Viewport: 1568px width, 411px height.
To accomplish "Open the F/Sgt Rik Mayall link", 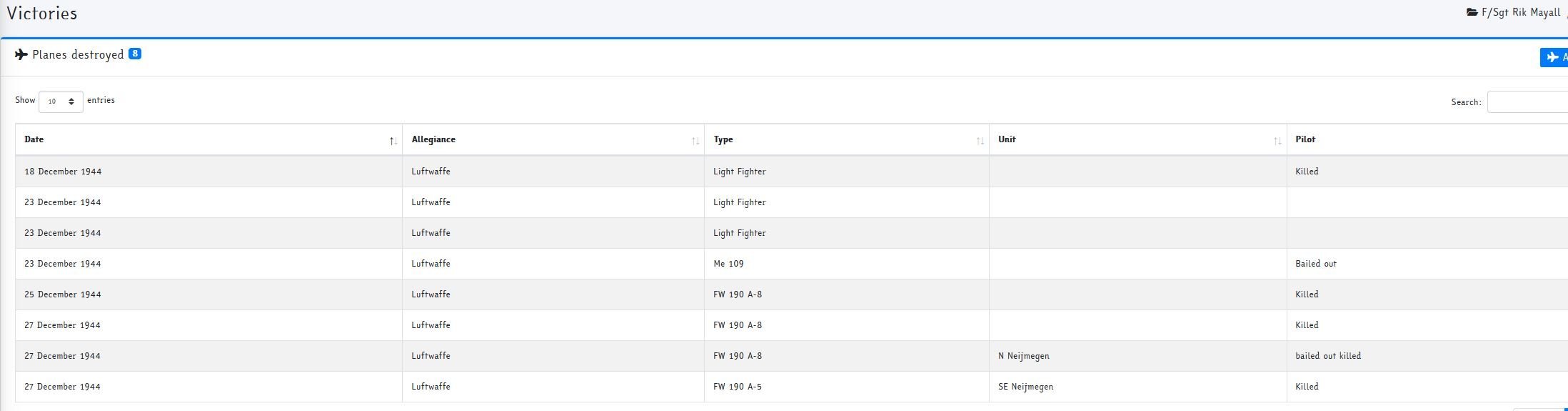I will [x=1520, y=13].
